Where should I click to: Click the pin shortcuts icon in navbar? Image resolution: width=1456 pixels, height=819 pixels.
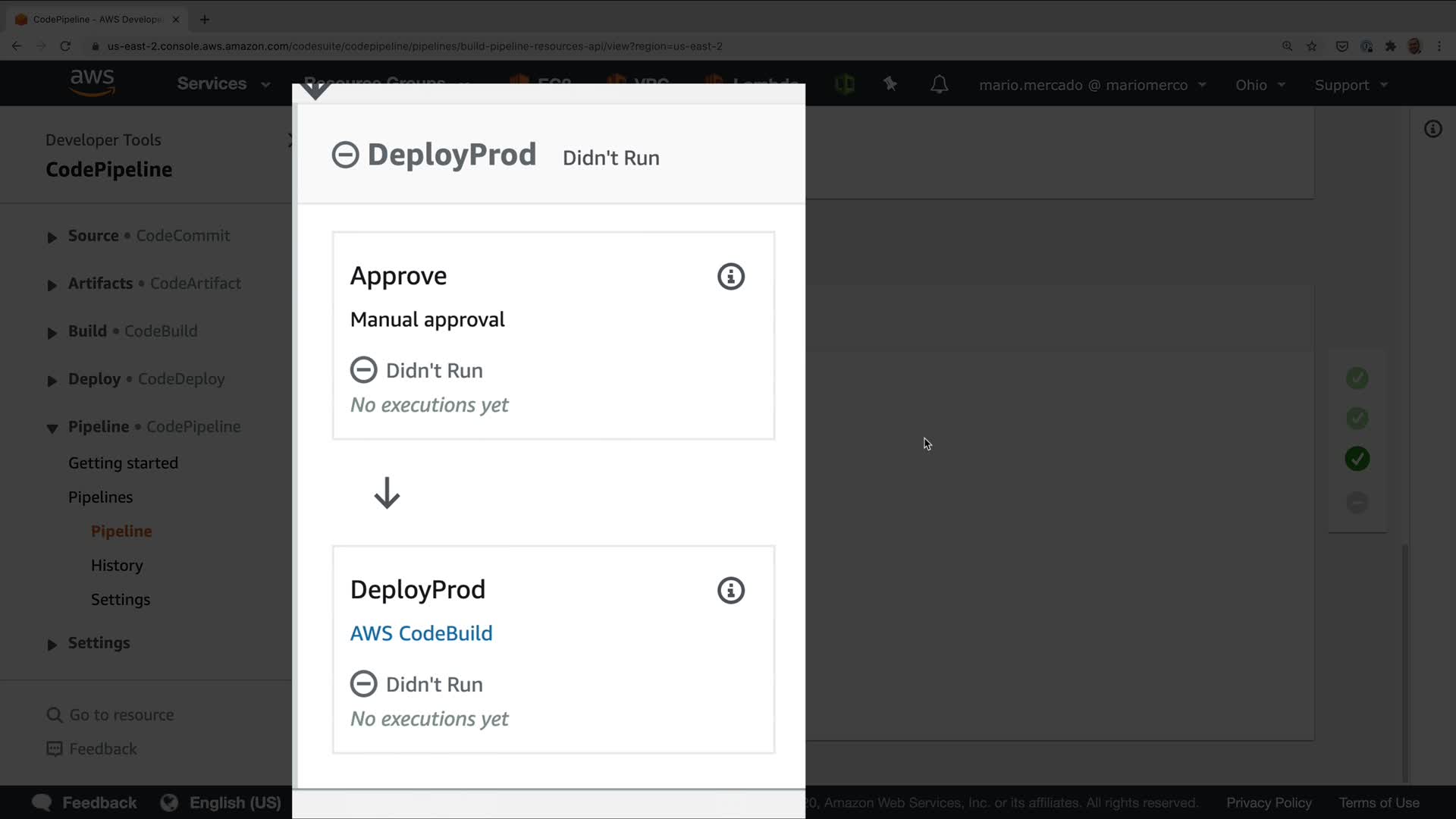pos(890,84)
